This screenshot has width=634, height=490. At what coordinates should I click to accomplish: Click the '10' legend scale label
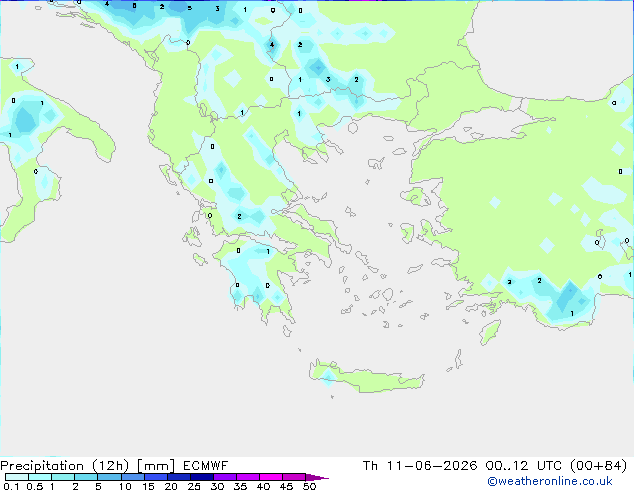[125, 486]
